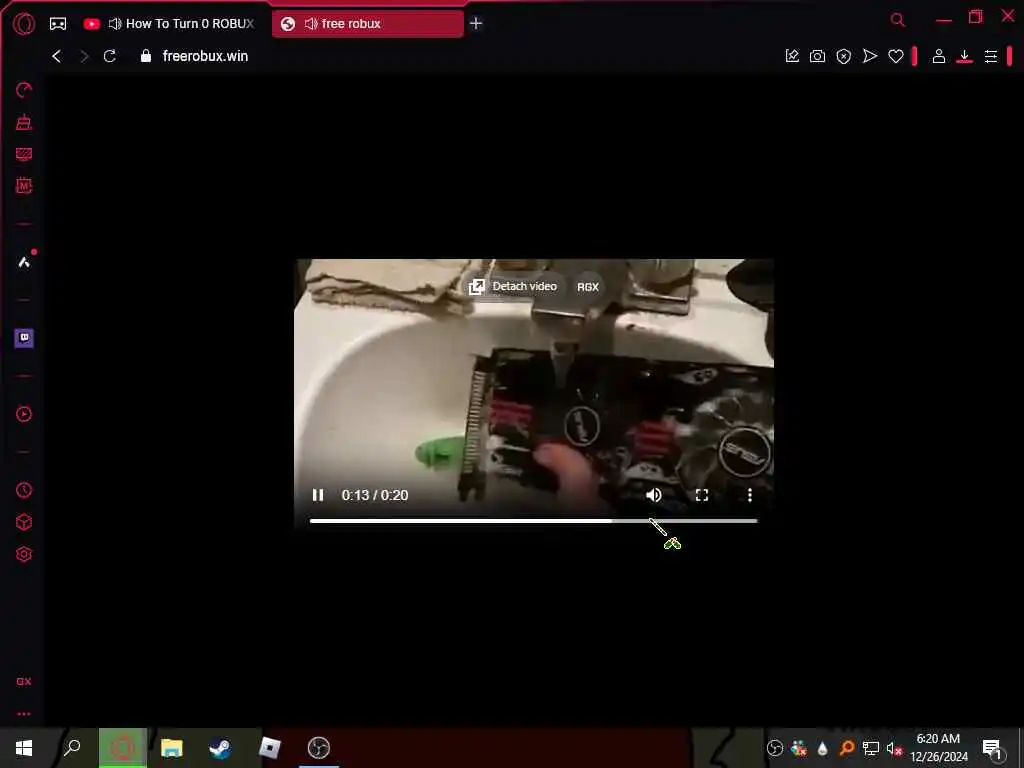Open GX Control speedometer in sidebar
The height and width of the screenshot is (768, 1024).
coord(24,90)
